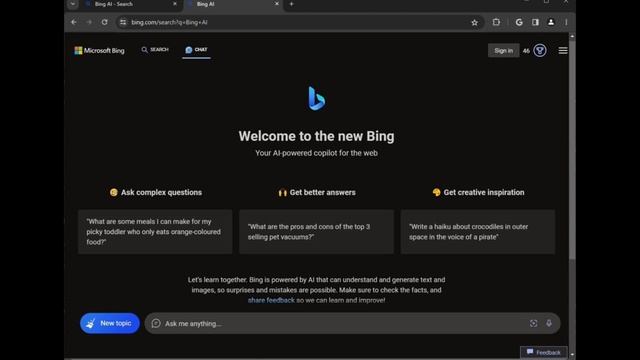Click the Microsoft Bing logo
Image resolution: width=640 pixels, height=360 pixels.
pyautogui.click(x=99, y=50)
